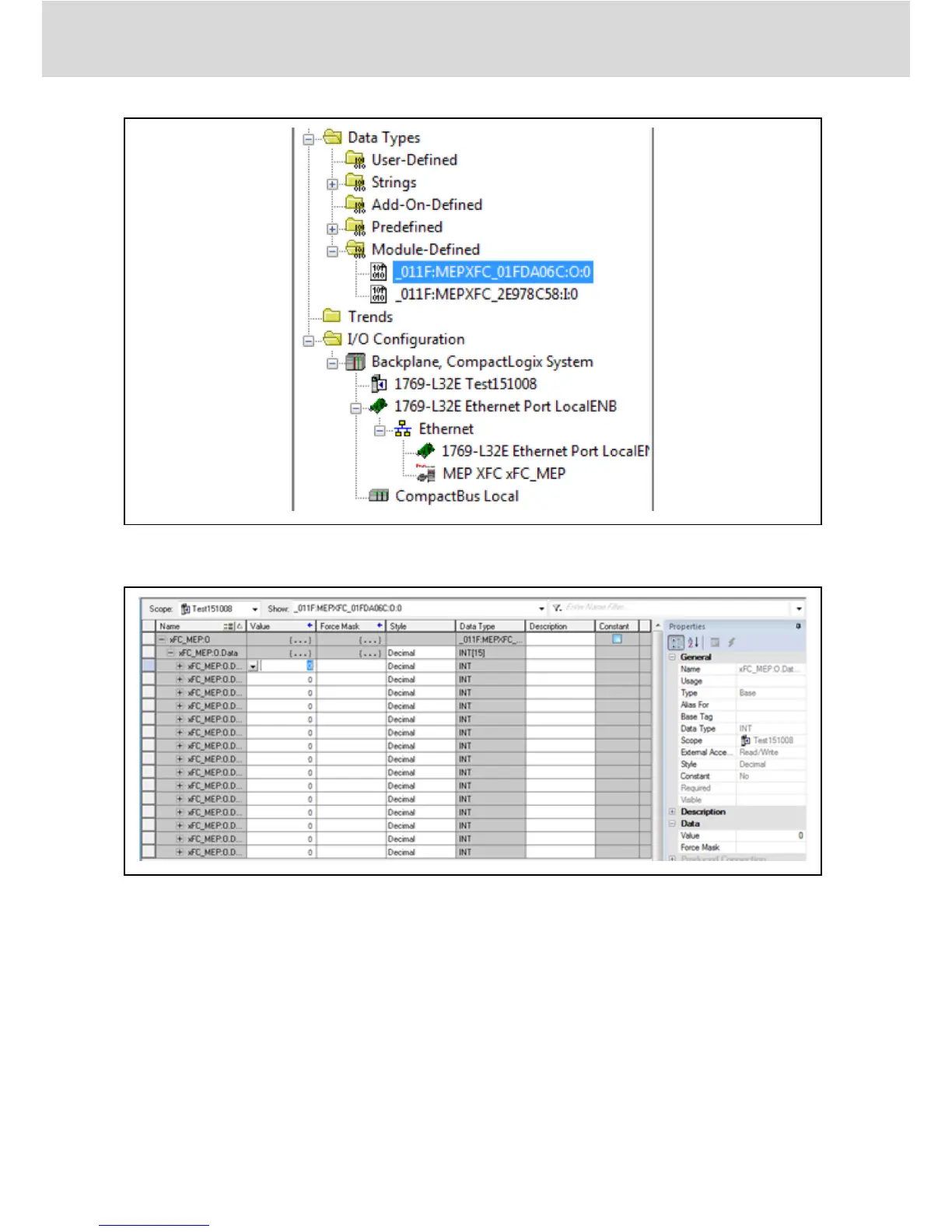The width and height of the screenshot is (952, 1232).
Task: Click the filter funnel icon
Action: click(x=557, y=608)
